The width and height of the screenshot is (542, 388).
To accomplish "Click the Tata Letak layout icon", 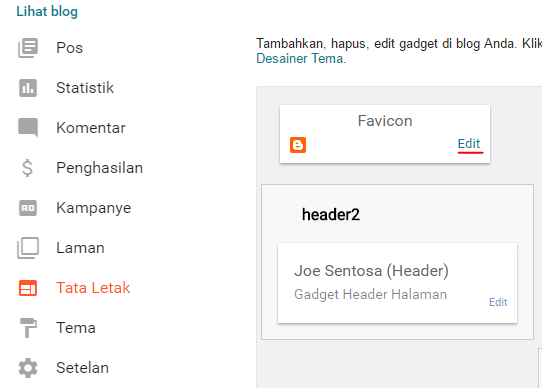I will [28, 288].
